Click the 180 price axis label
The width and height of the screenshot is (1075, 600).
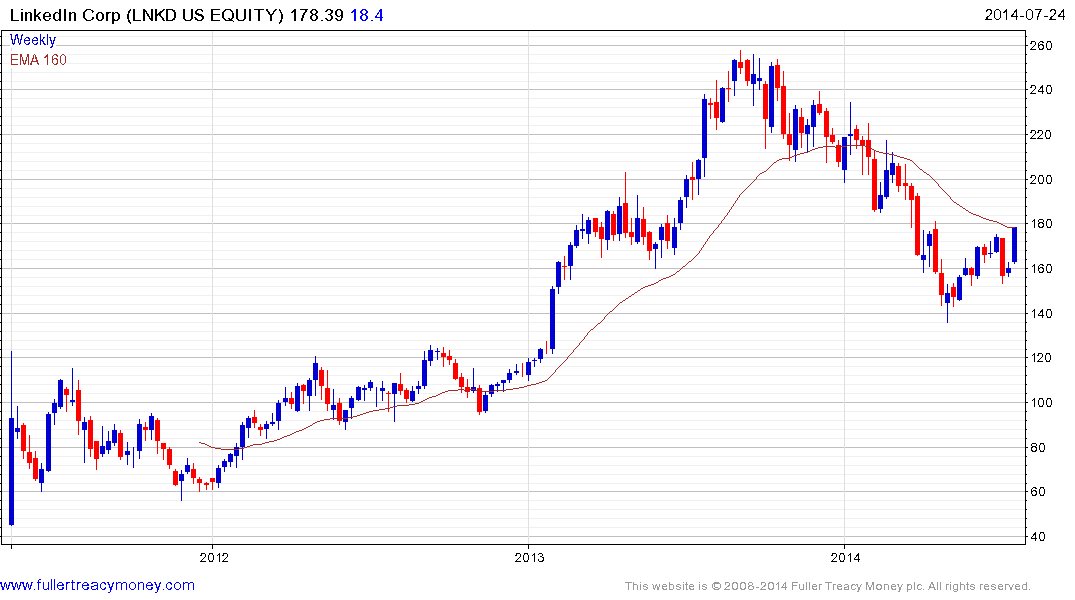(1041, 224)
